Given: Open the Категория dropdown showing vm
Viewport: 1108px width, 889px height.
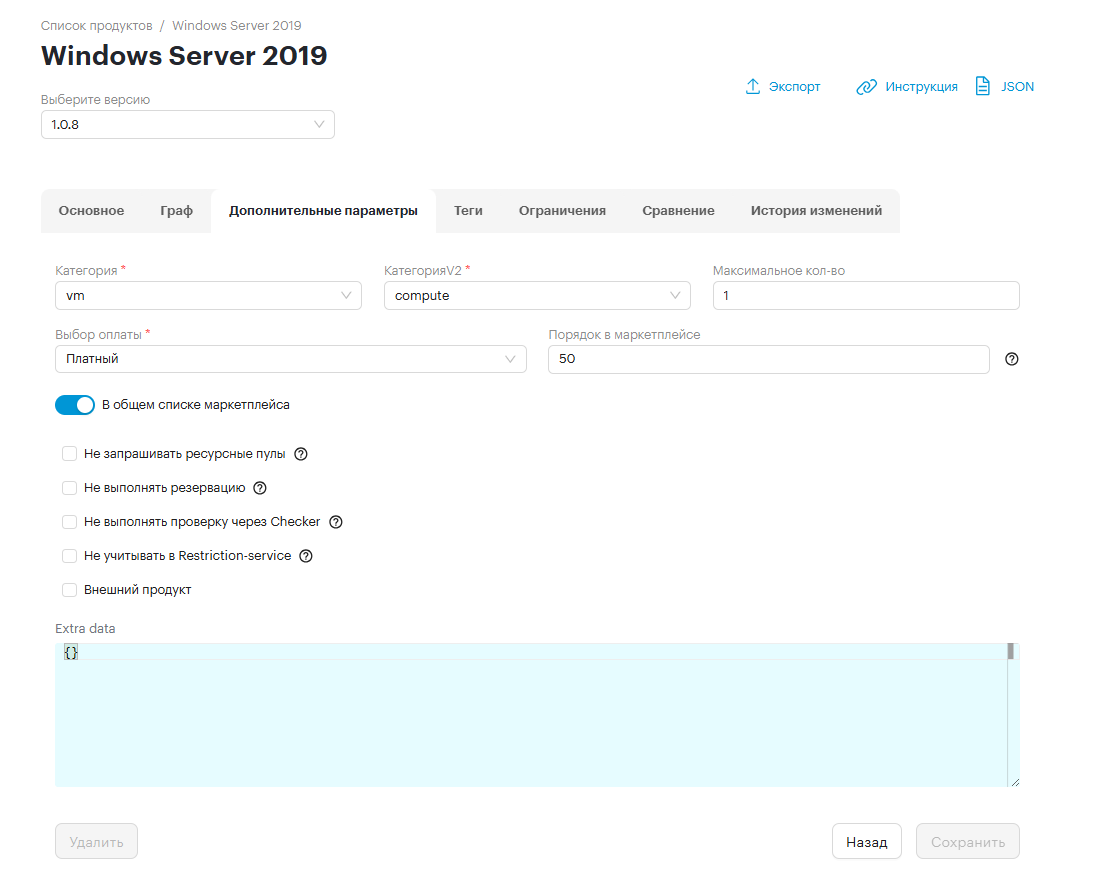Looking at the screenshot, I should tap(208, 295).
